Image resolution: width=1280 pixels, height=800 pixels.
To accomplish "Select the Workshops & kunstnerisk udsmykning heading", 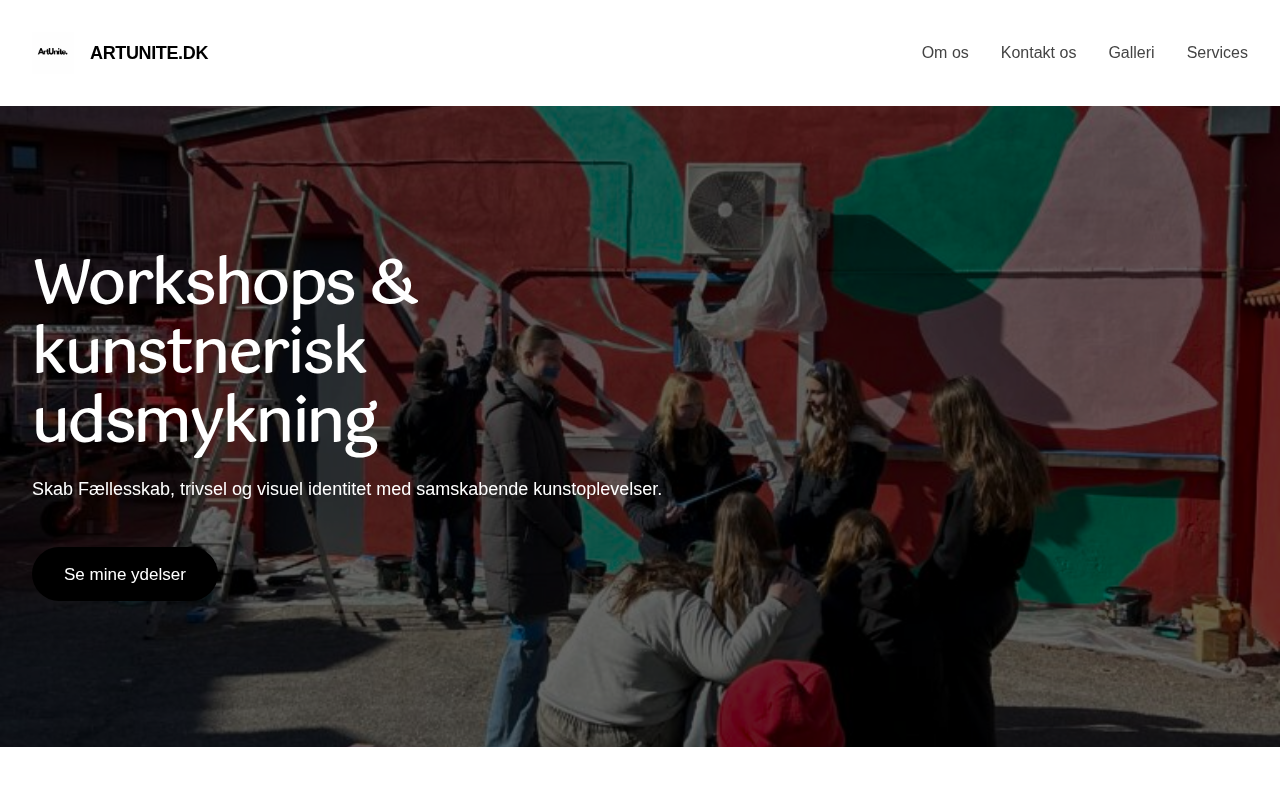I will click(x=225, y=352).
